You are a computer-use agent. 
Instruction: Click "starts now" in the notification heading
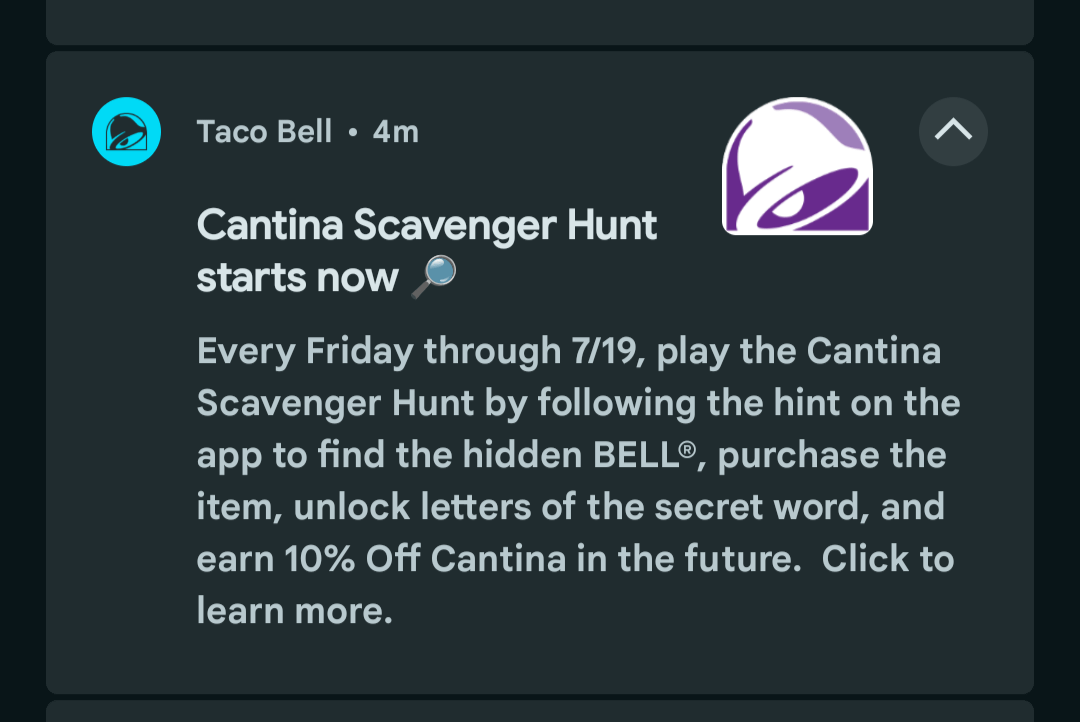pos(297,277)
